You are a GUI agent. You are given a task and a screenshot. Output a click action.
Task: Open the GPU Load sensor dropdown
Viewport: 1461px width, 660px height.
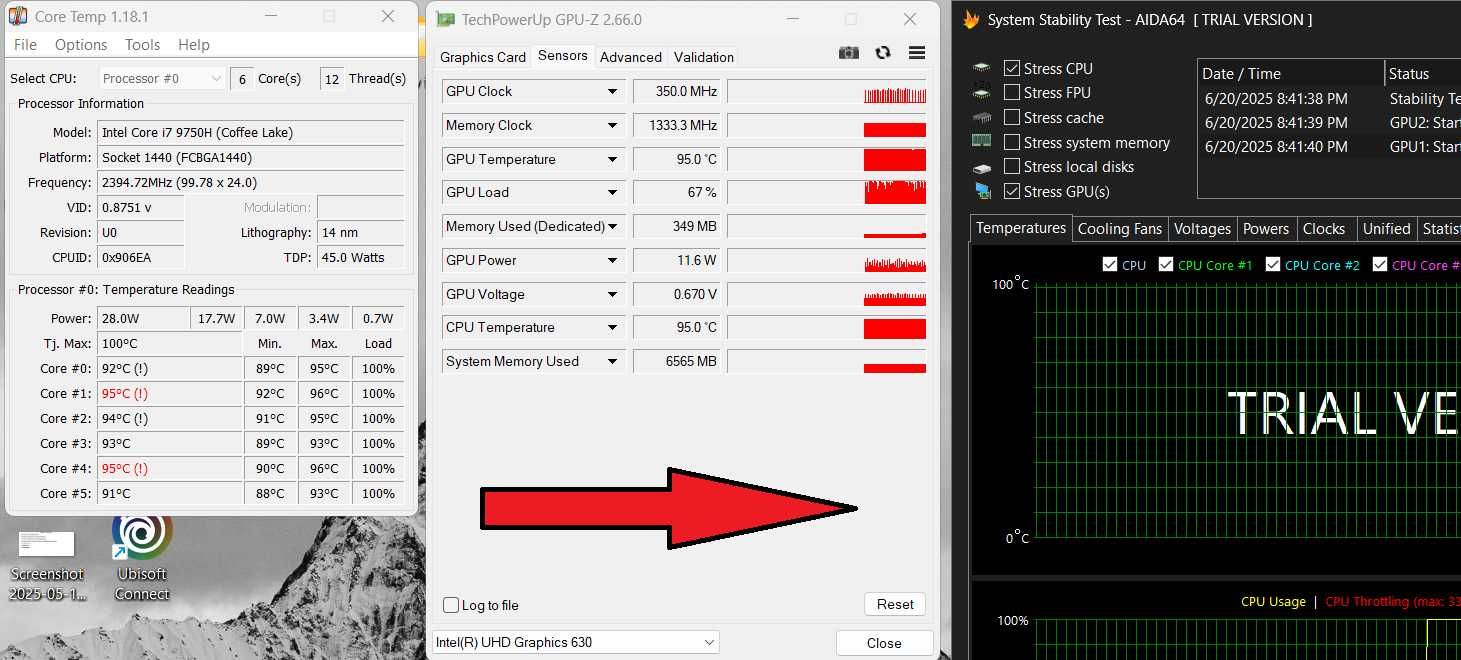pyautogui.click(x=613, y=192)
